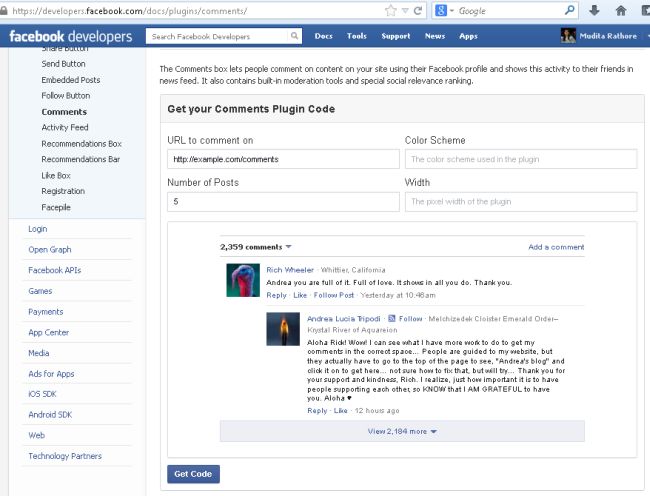650x496 pixels.
Task: Open the Technology Partners section
Action: point(65,456)
